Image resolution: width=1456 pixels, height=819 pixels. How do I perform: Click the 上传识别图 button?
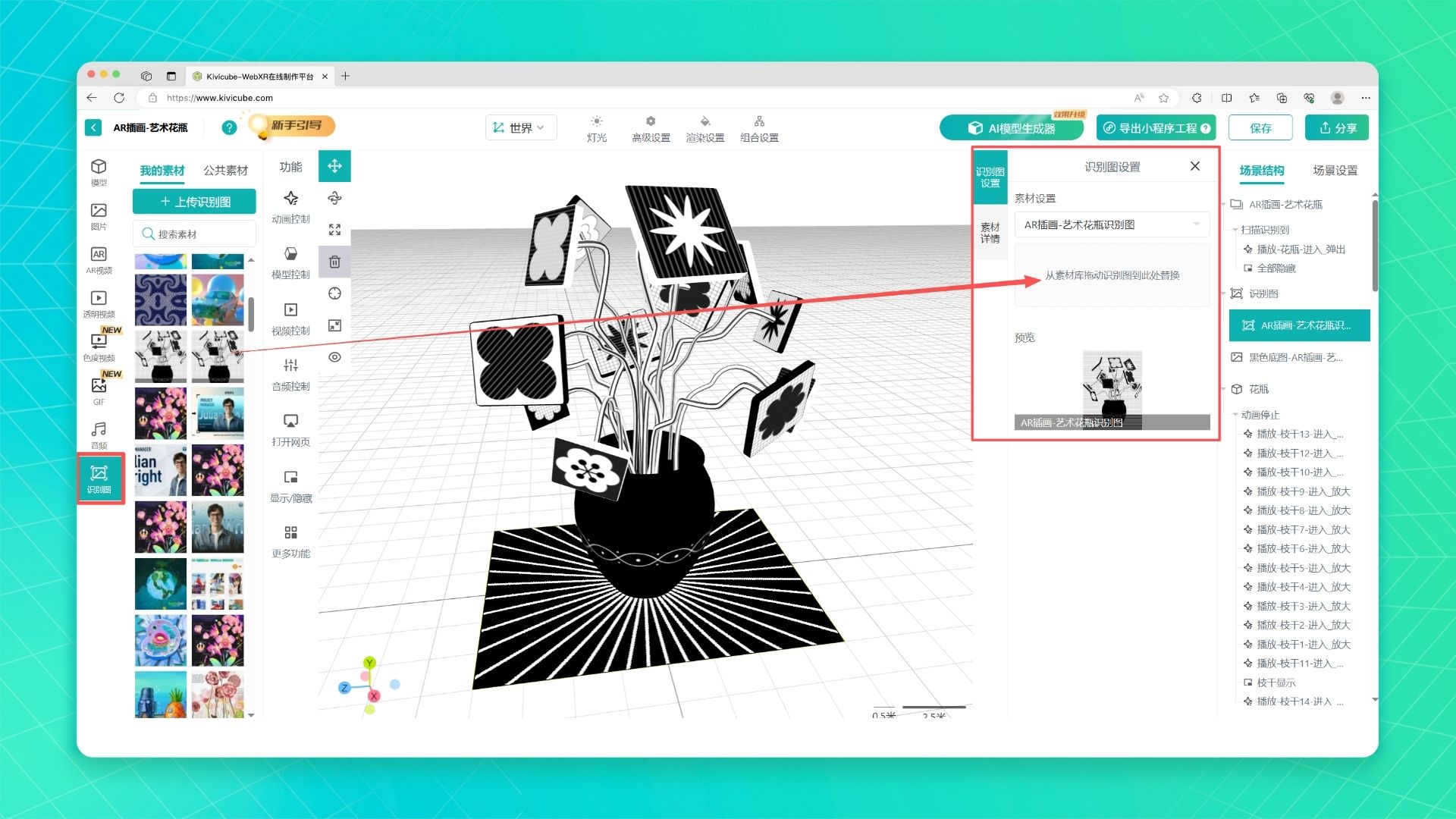point(195,202)
